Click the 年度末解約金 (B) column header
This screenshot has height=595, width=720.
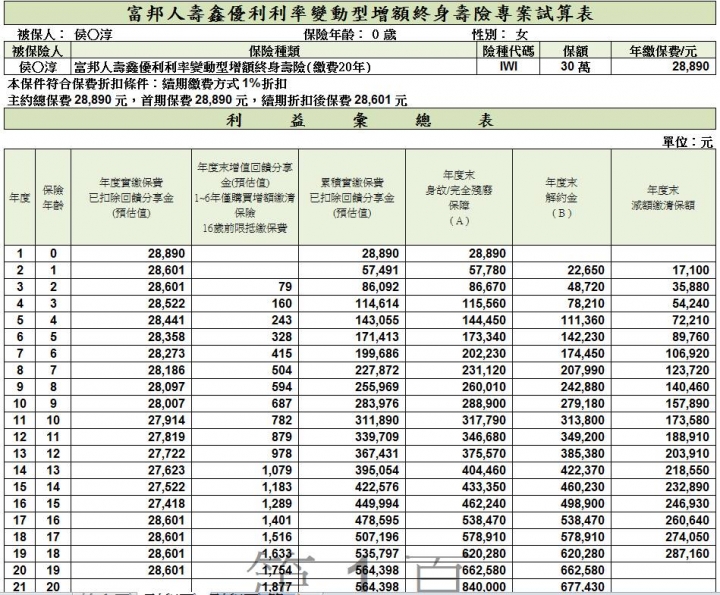click(561, 197)
